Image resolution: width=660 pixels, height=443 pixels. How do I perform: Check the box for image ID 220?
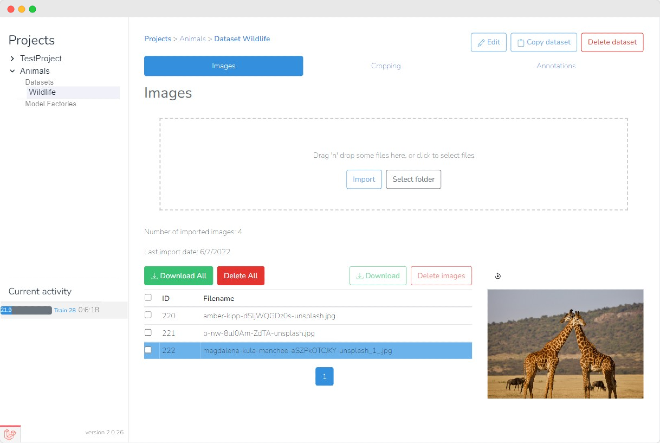(x=149, y=315)
